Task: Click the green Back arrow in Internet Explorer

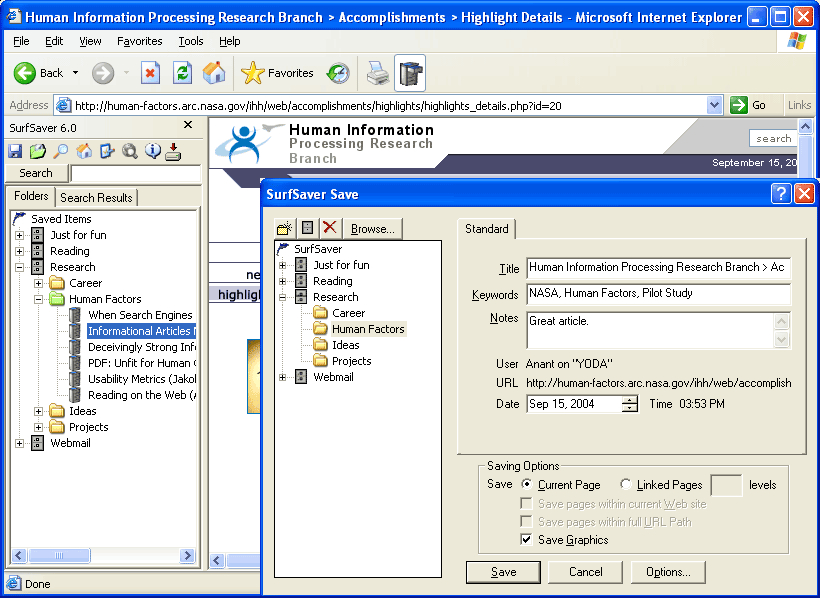Action: (x=25, y=73)
